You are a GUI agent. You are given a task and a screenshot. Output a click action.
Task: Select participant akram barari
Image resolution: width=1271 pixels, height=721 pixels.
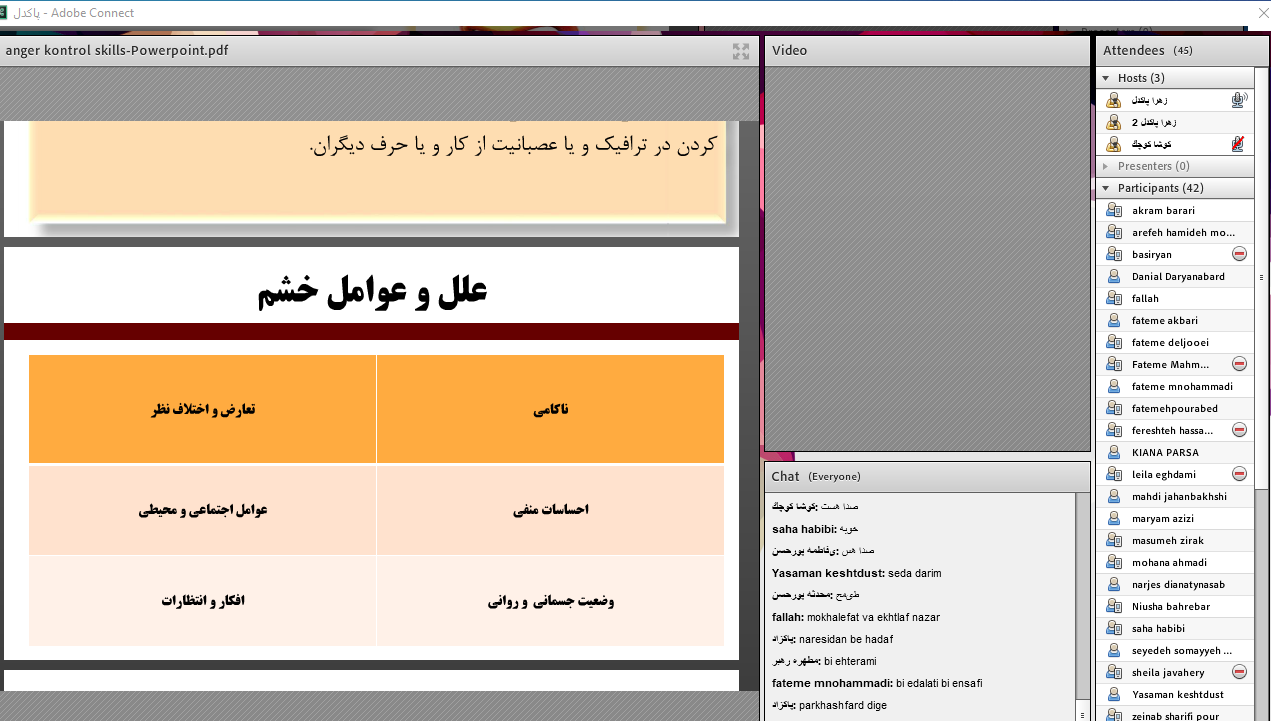click(x=1163, y=211)
